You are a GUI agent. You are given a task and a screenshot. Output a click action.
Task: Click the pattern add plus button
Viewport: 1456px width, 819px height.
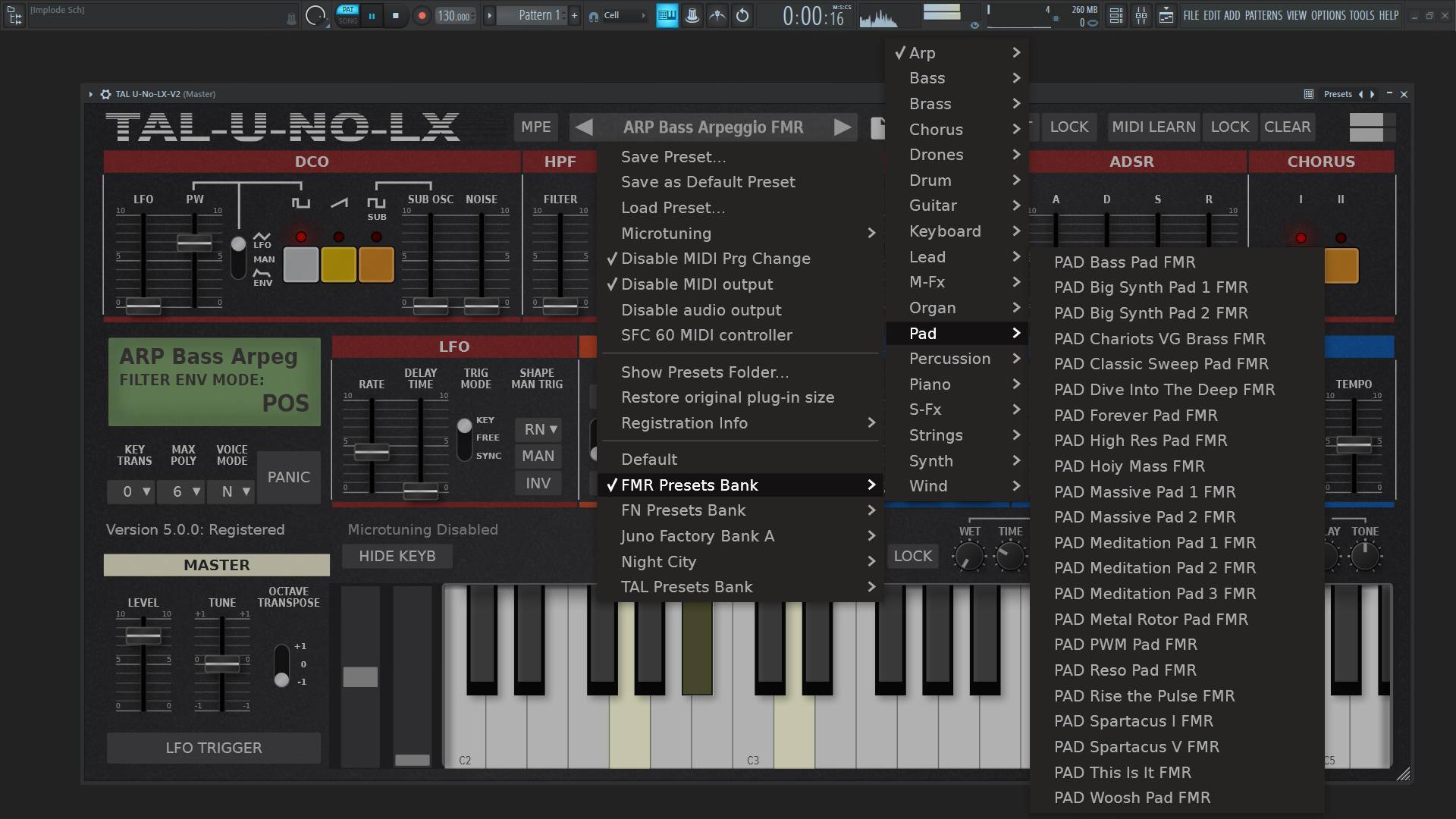(x=574, y=15)
